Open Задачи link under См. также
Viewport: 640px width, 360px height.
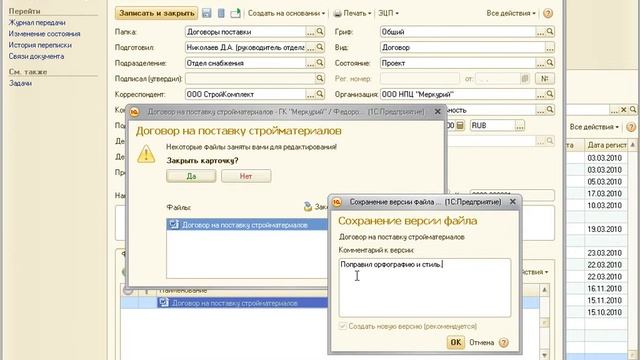point(20,83)
